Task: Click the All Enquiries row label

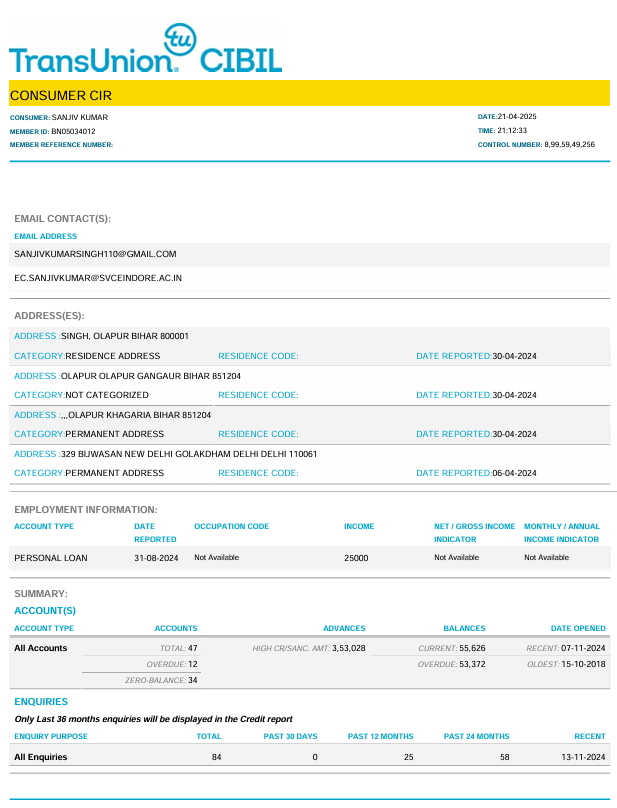Action: click(x=41, y=757)
